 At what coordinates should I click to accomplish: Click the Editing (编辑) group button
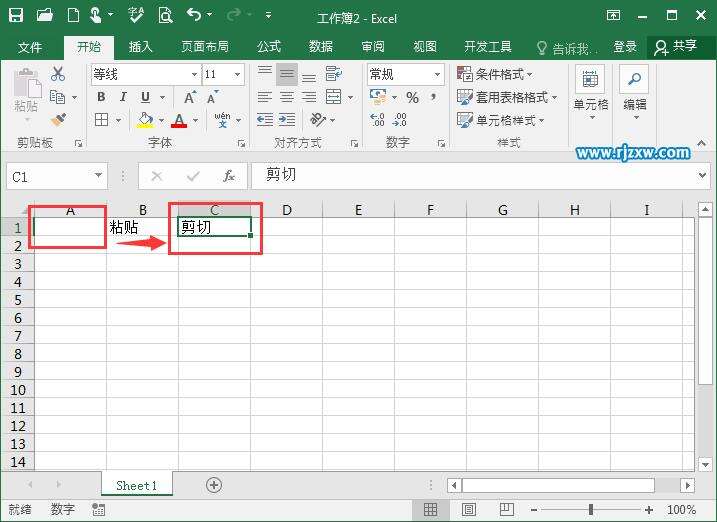pyautogui.click(x=635, y=94)
